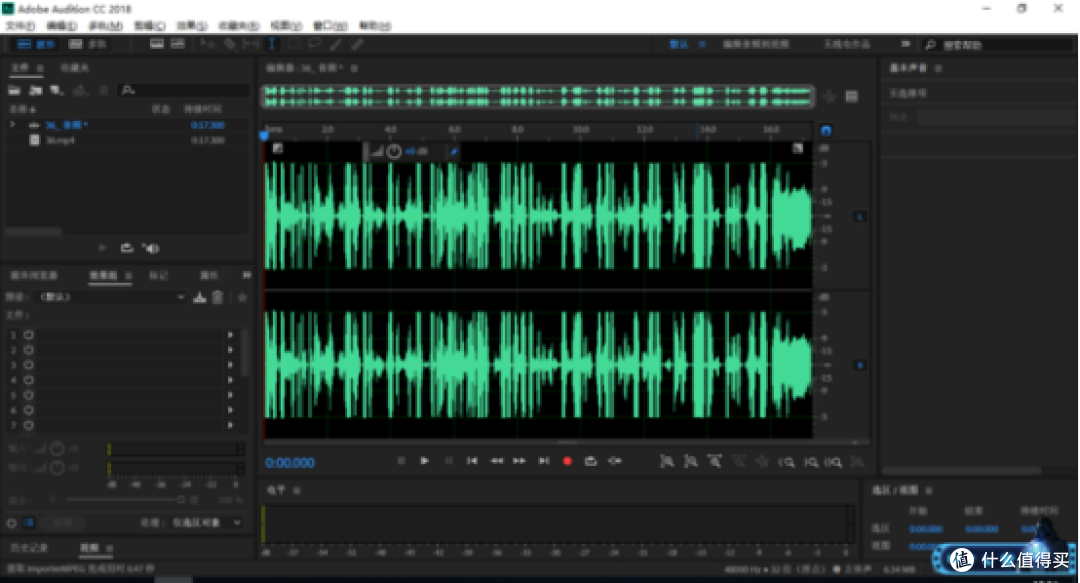The image size is (1080, 583).
Task: Move playhead to previous with skip-back button
Action: [472, 461]
